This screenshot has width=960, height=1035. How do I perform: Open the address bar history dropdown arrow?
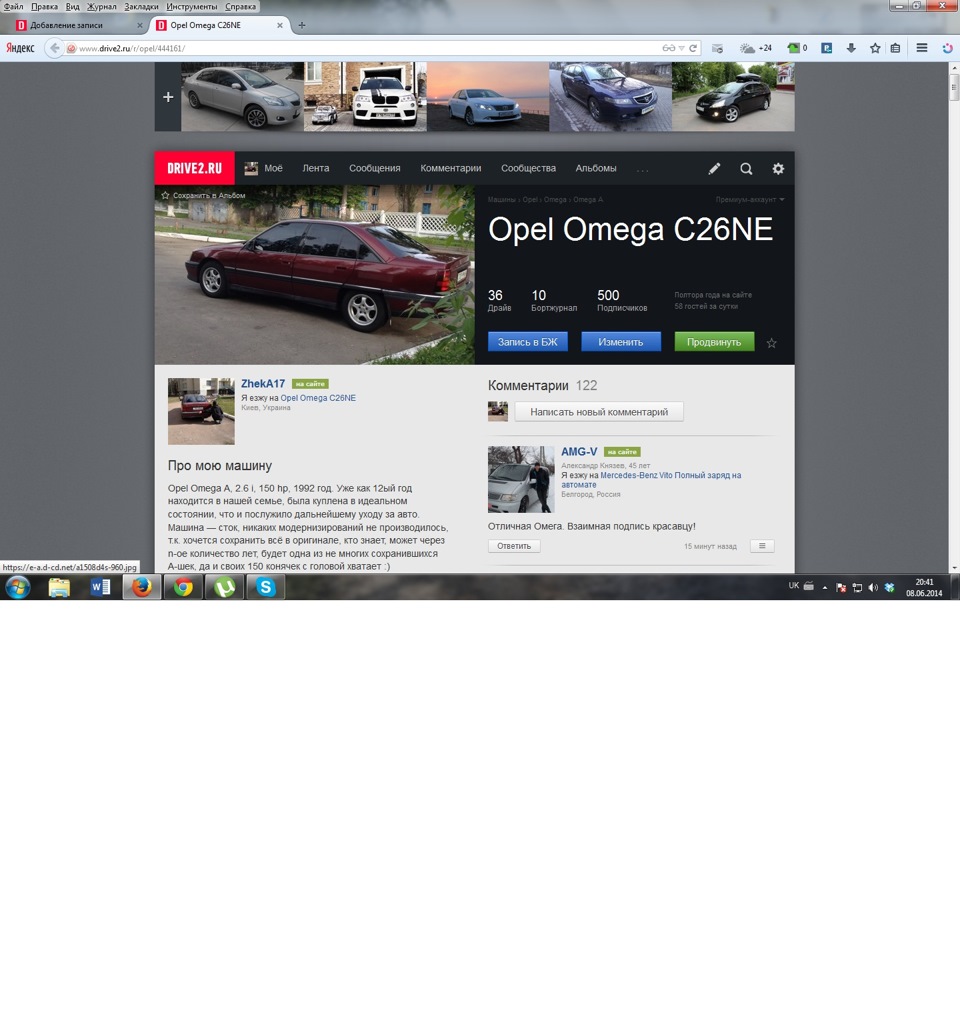(681, 48)
